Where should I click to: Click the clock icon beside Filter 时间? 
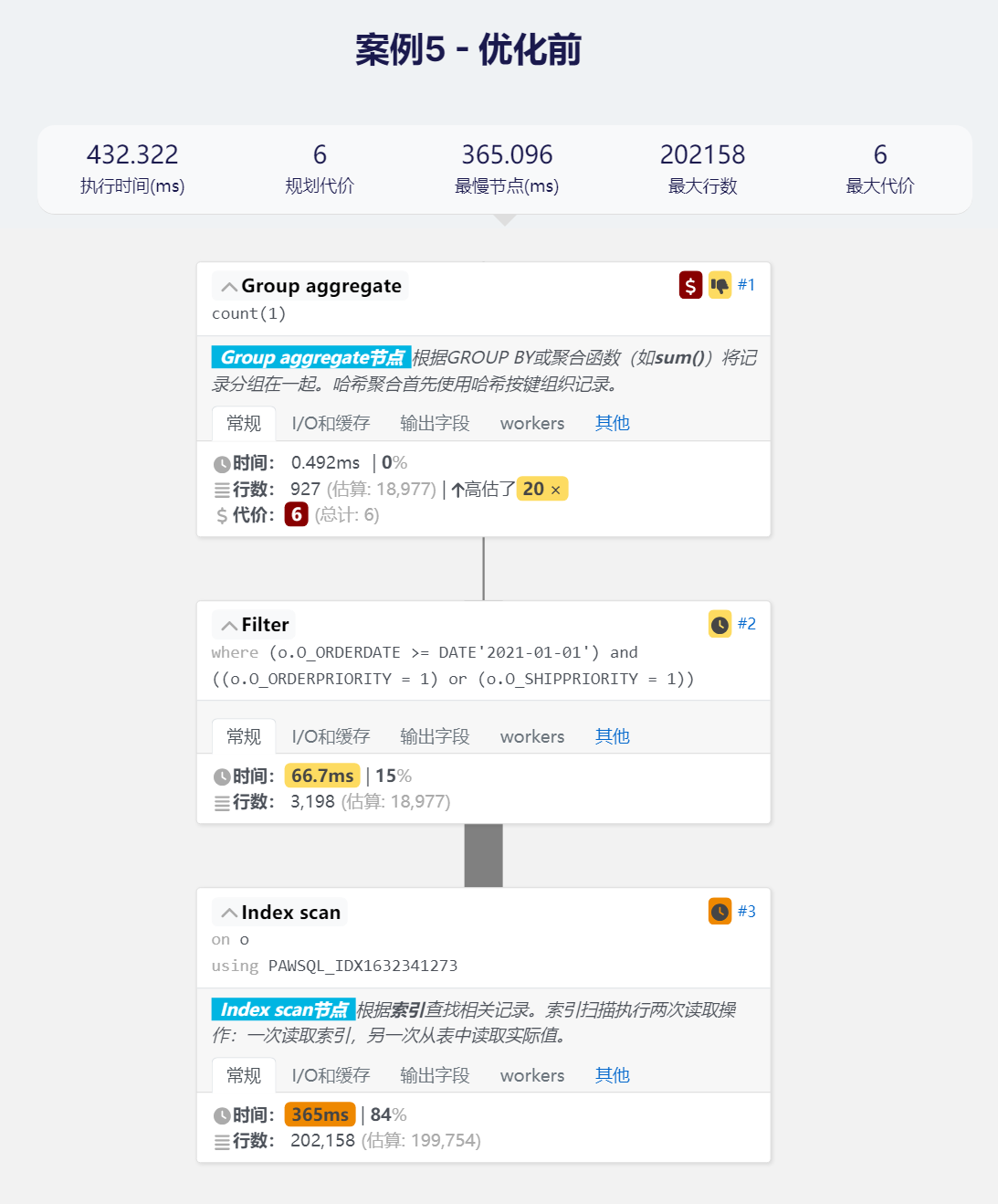222,776
